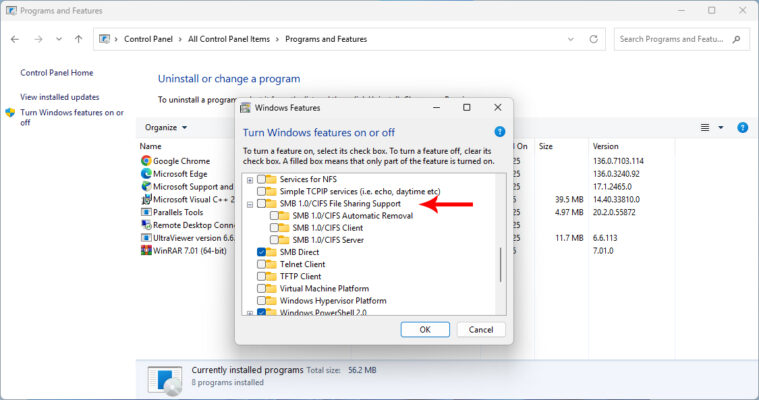Click the SMB Direct folder icon

(271, 252)
